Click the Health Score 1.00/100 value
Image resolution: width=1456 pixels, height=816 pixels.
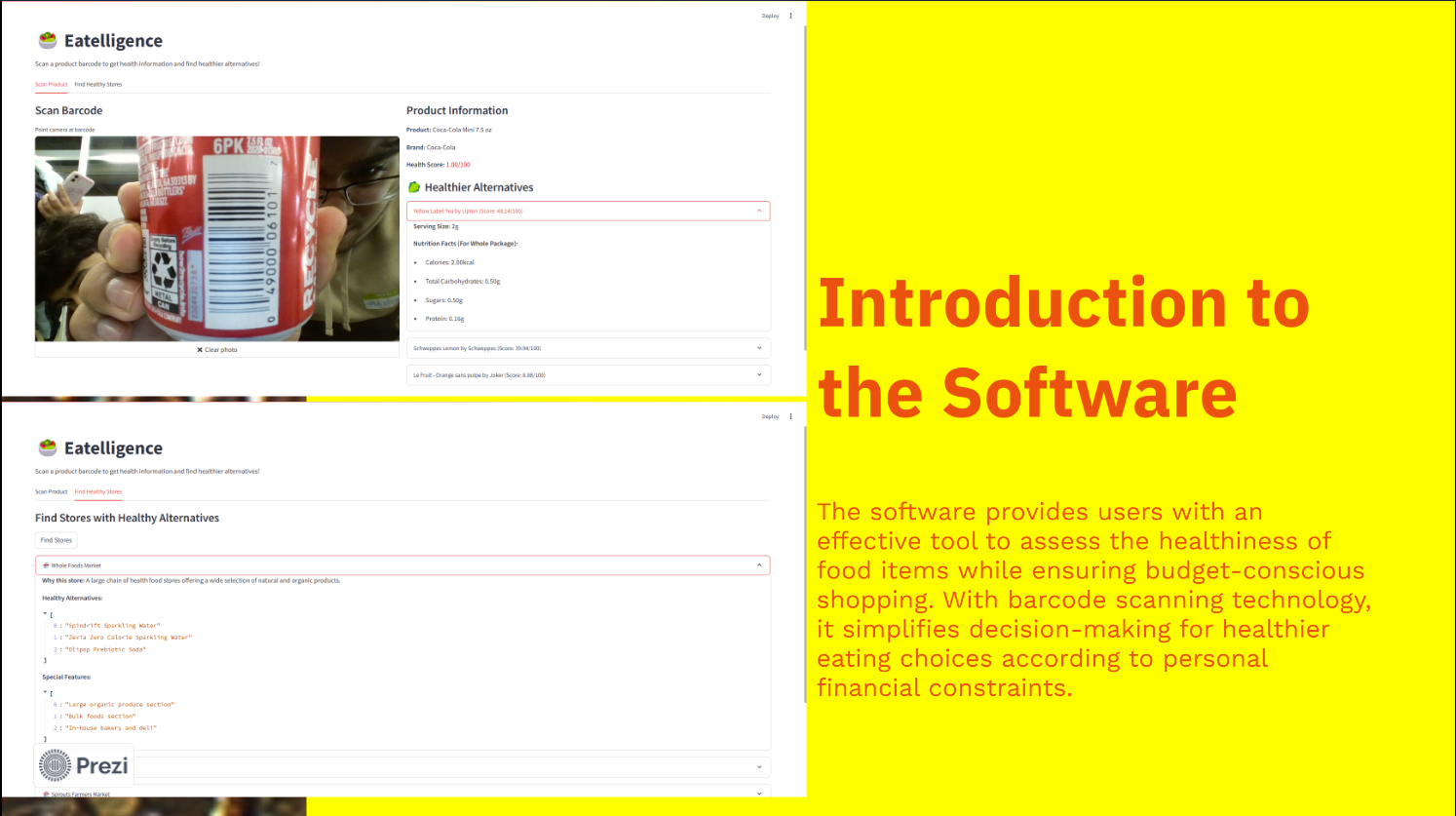click(458, 165)
